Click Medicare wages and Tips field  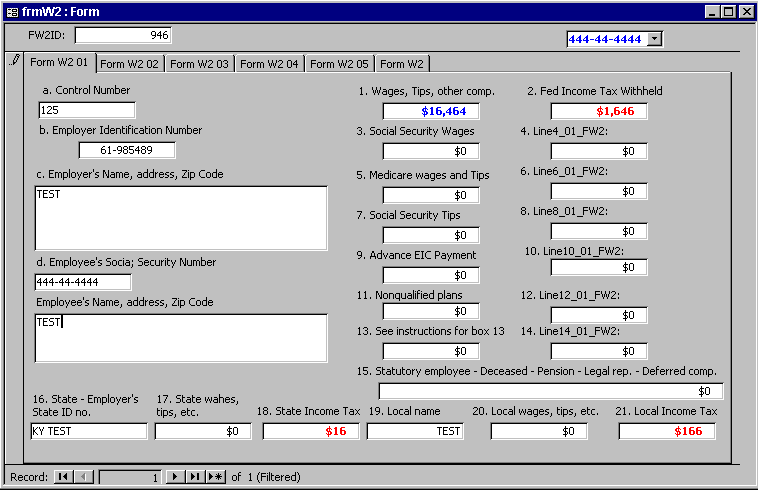coord(431,195)
